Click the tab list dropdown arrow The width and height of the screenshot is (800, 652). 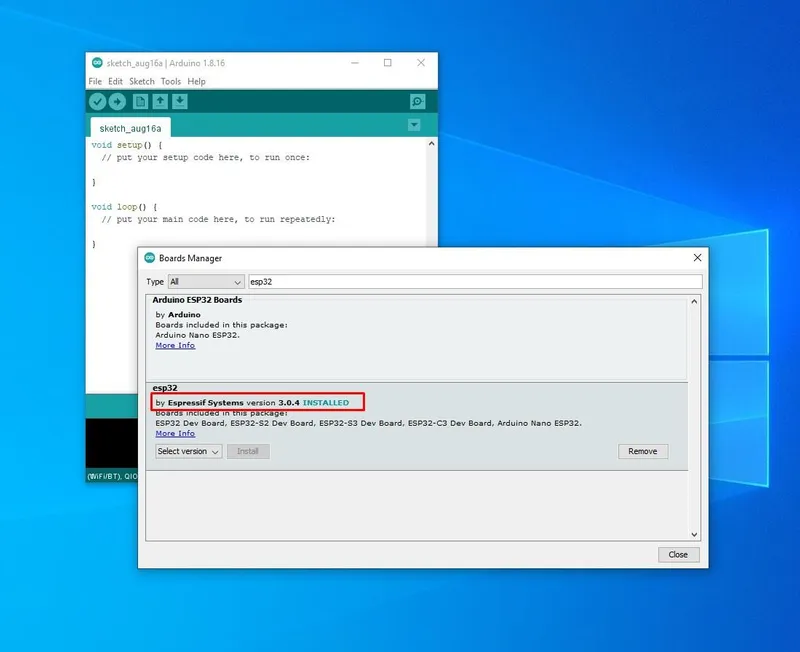point(413,125)
